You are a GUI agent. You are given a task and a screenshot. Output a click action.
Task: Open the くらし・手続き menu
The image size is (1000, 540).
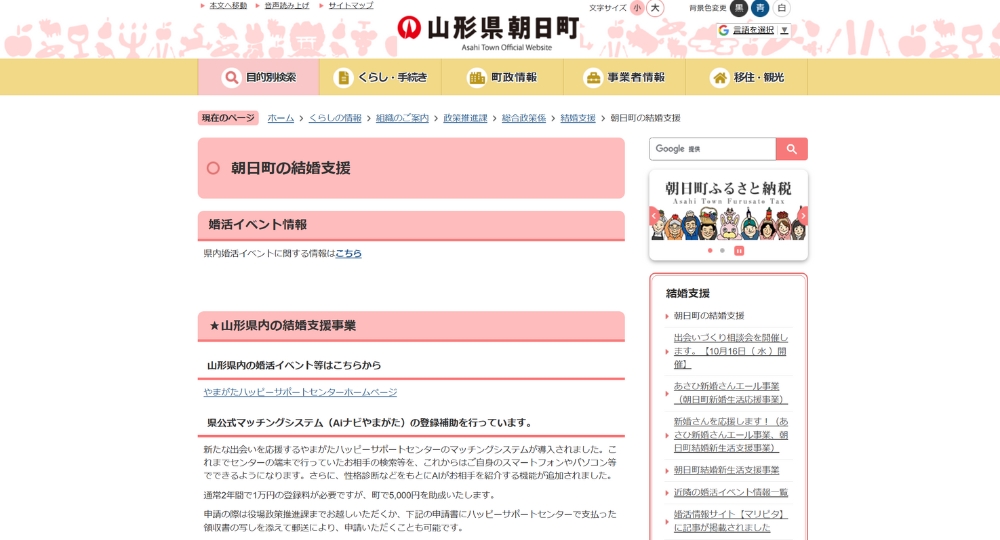point(380,77)
